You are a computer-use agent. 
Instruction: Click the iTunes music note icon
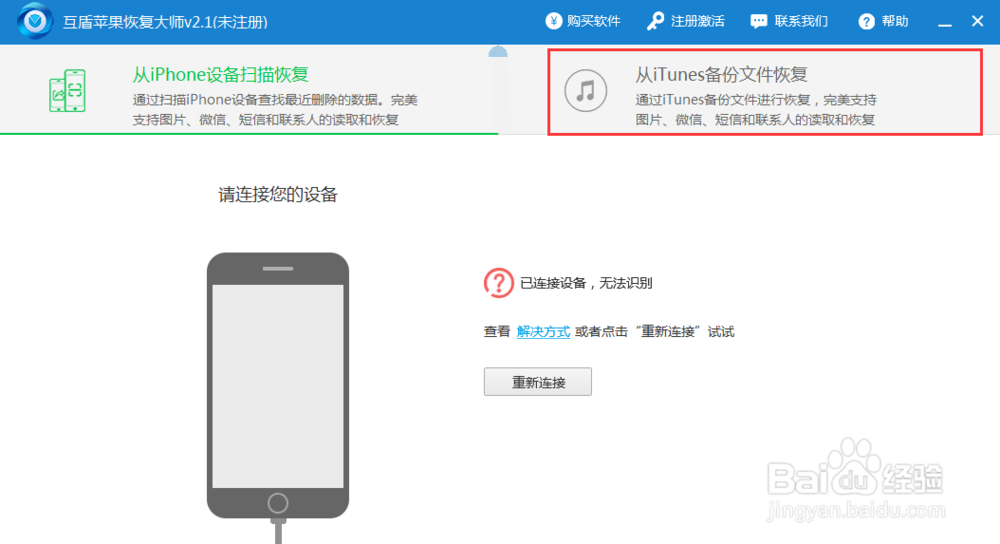[585, 91]
